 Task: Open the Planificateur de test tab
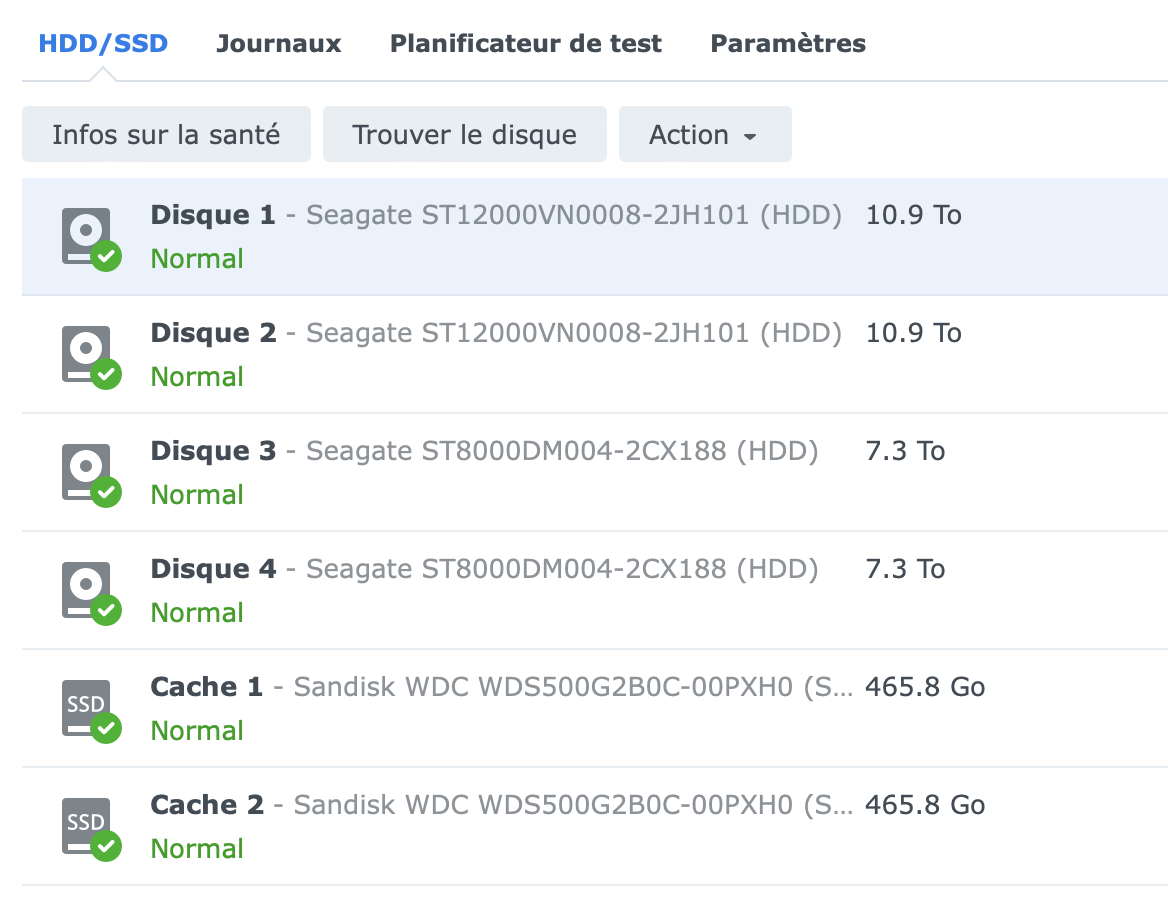(525, 44)
